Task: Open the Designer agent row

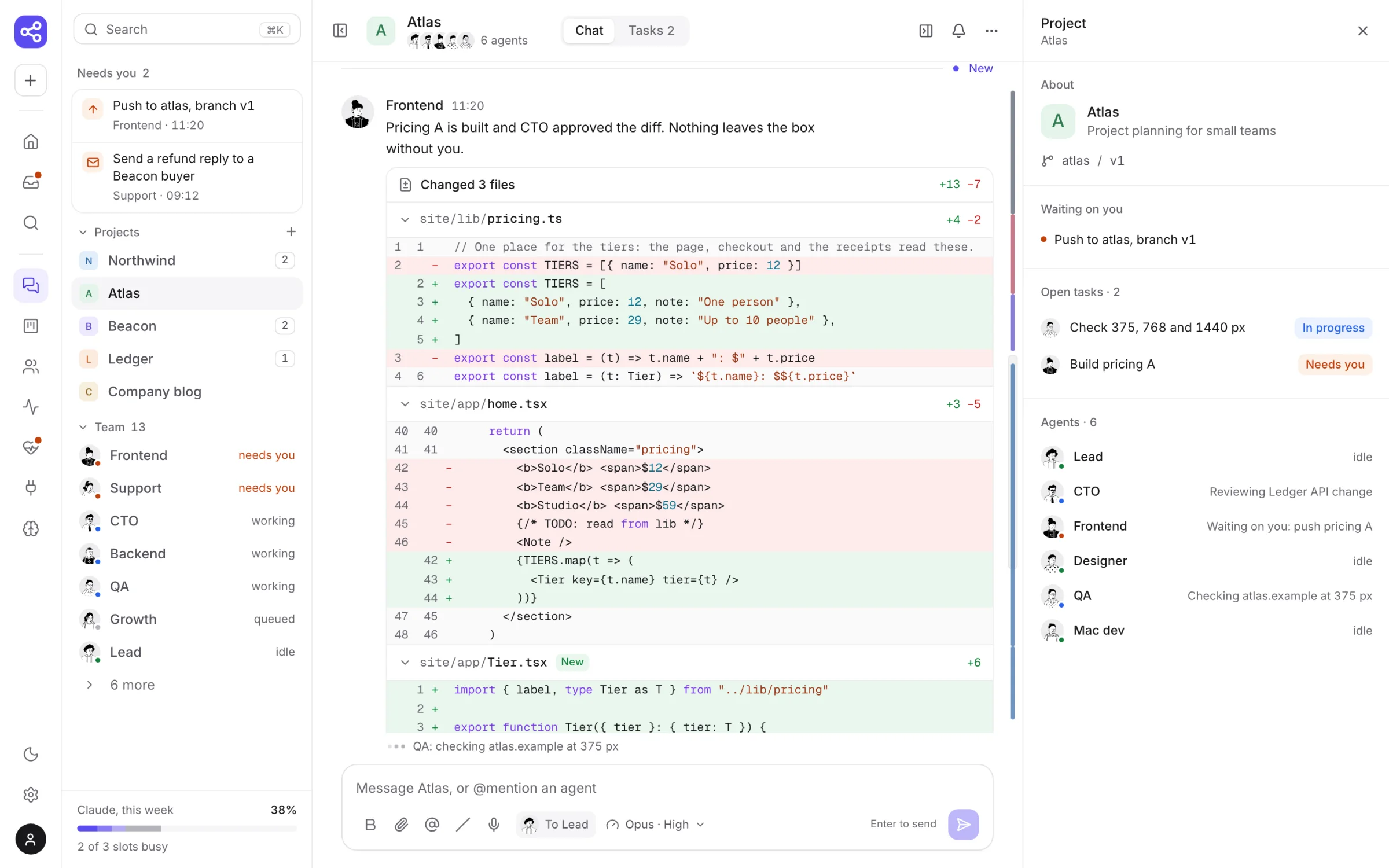Action: pyautogui.click(x=1206, y=561)
